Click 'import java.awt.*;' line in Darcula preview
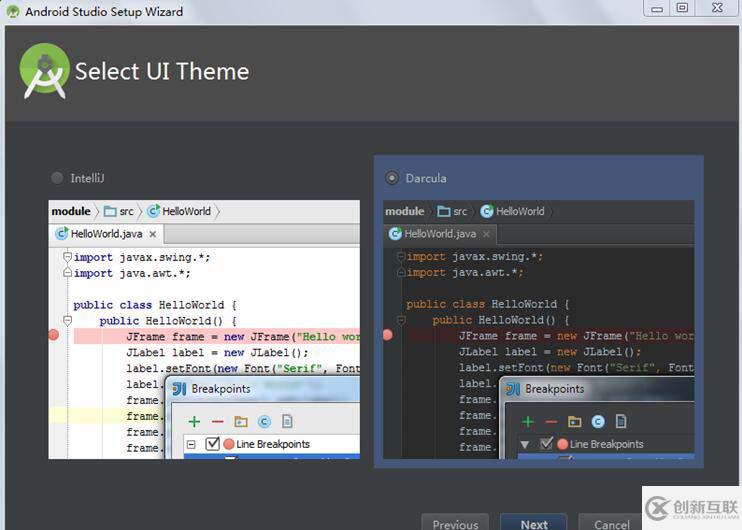The width and height of the screenshot is (742, 530). [465, 273]
